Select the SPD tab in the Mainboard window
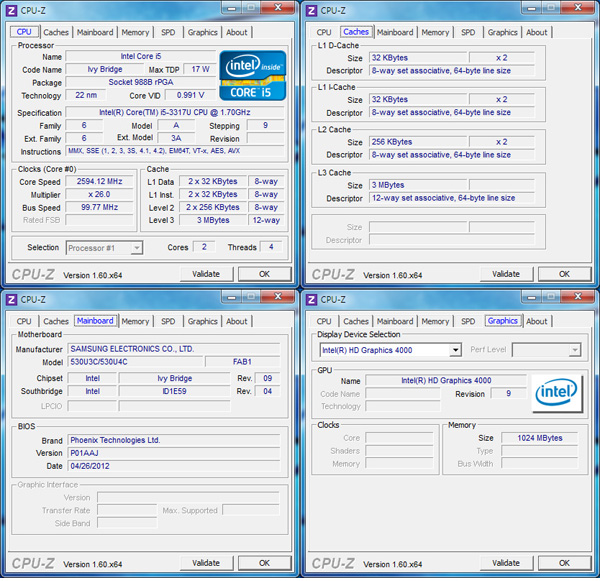 168,321
